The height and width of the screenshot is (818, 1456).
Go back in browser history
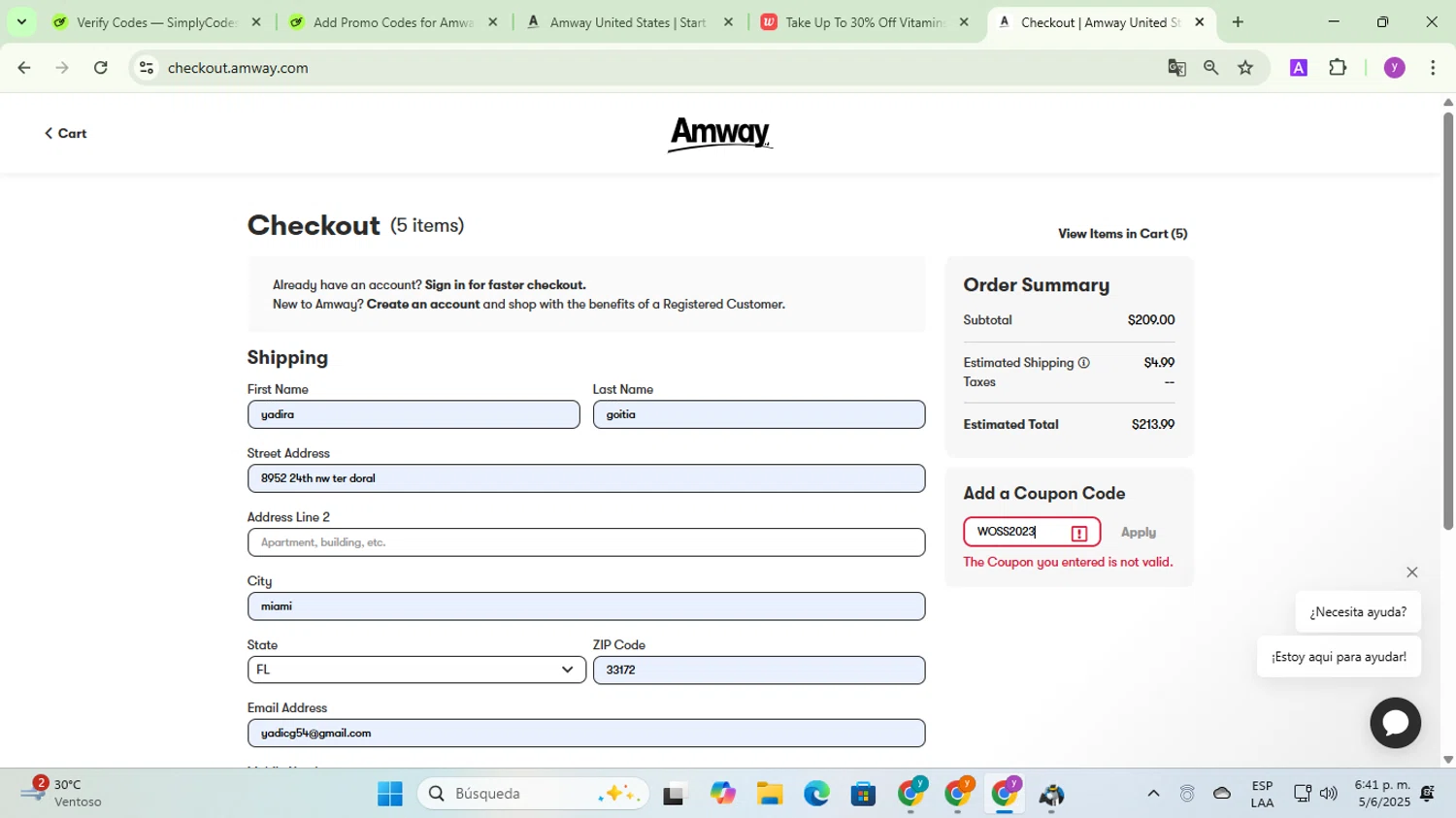[24, 68]
